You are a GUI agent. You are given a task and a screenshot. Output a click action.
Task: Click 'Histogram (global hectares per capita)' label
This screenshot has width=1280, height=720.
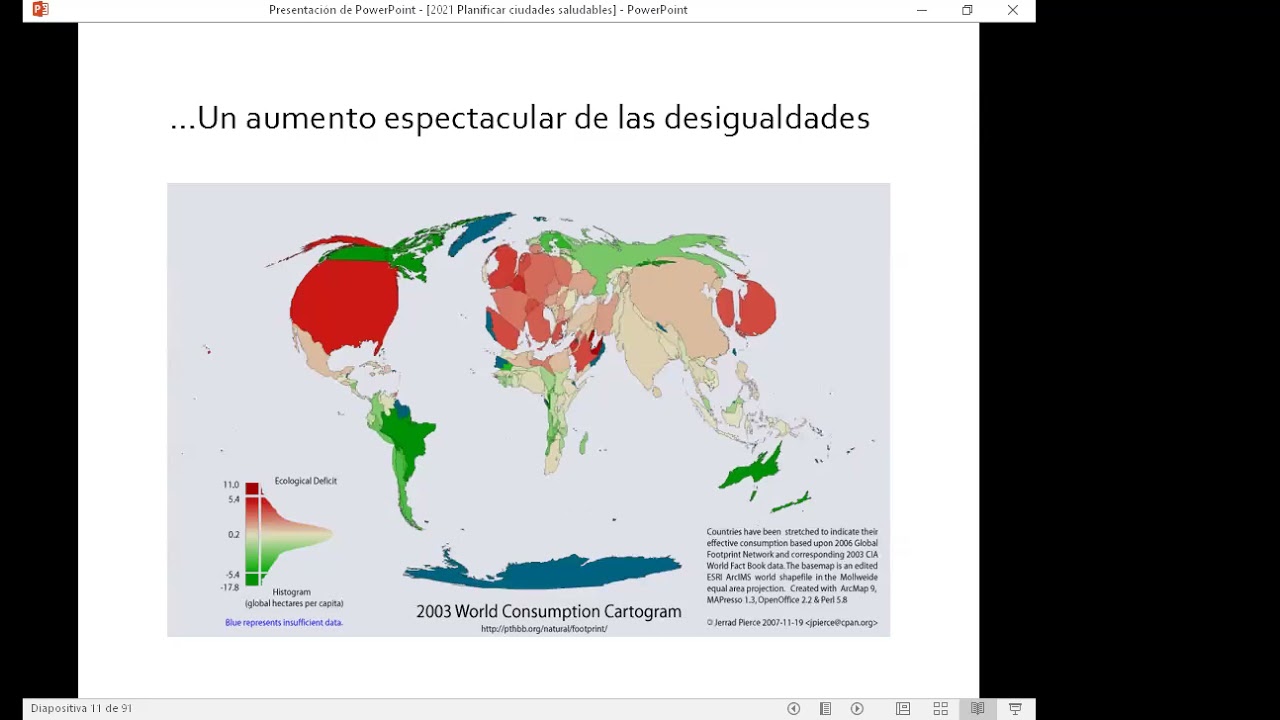click(x=294, y=598)
